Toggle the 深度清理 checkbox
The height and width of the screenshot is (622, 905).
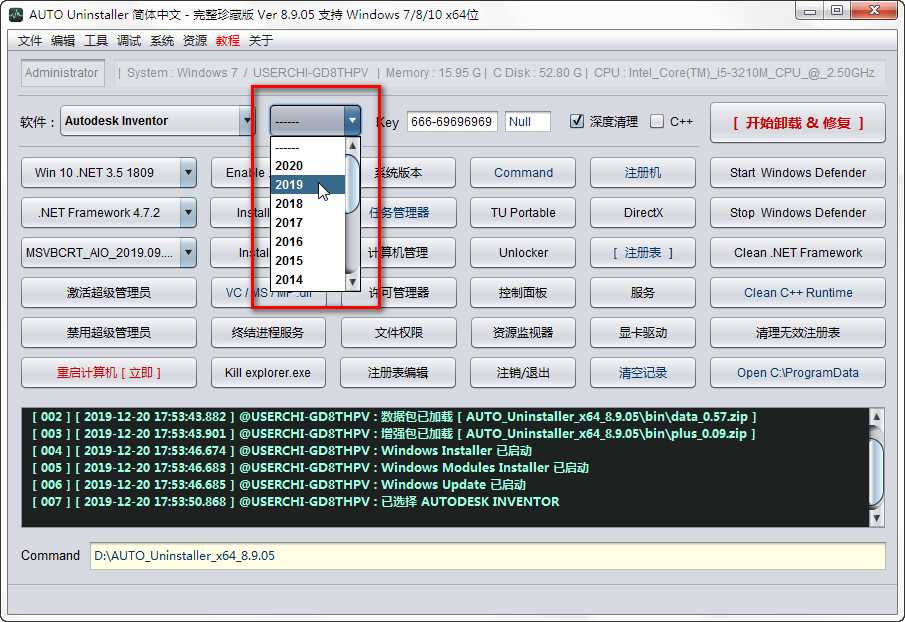(577, 121)
